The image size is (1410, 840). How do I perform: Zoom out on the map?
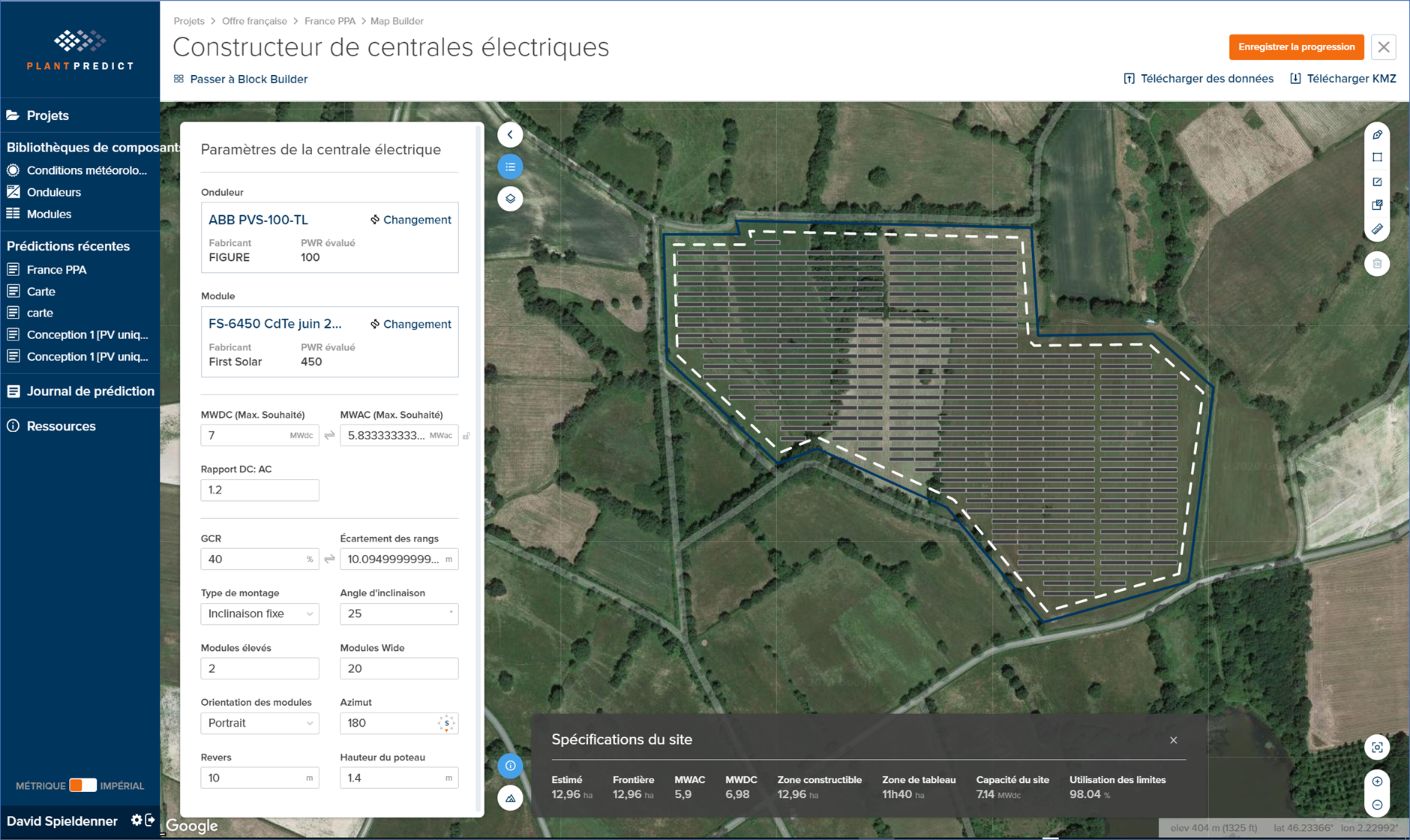coord(1377,805)
